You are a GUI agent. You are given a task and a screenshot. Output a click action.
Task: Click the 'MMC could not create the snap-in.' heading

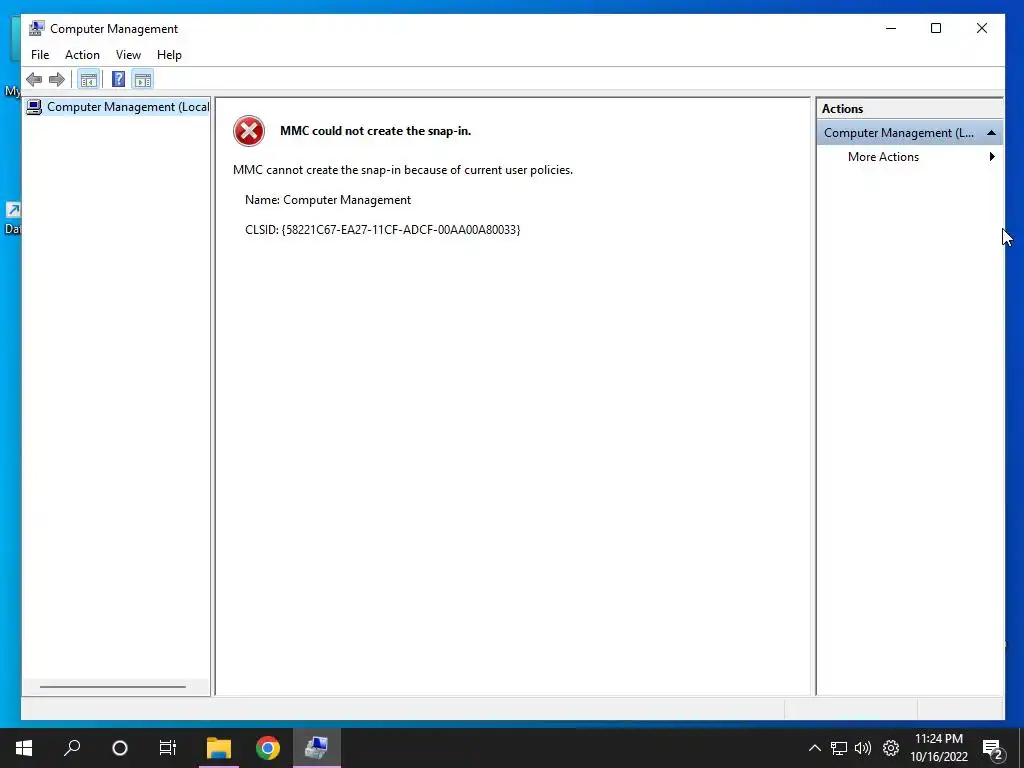click(376, 131)
